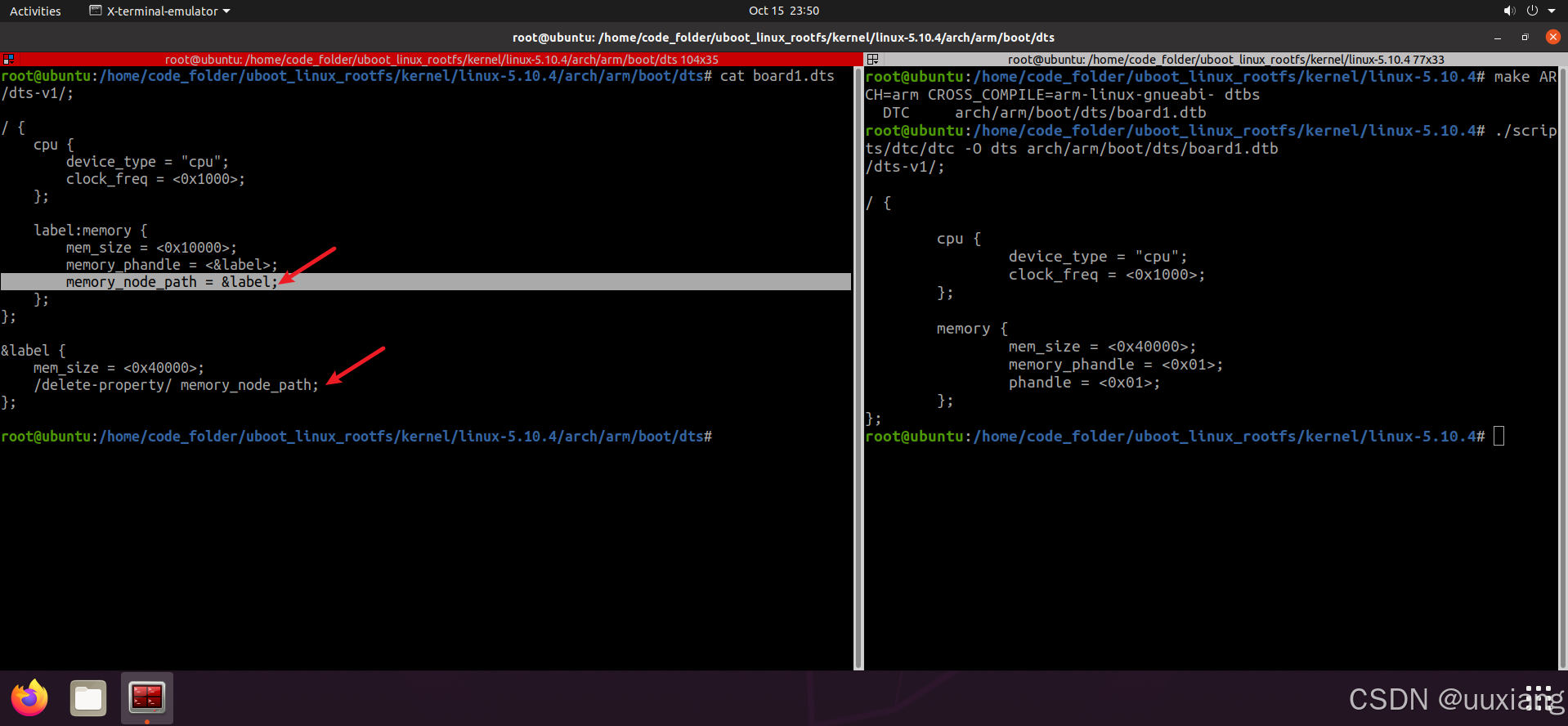
Task: Click 'mem_size = <0x40000>;' in the left pane
Action: click(x=119, y=368)
